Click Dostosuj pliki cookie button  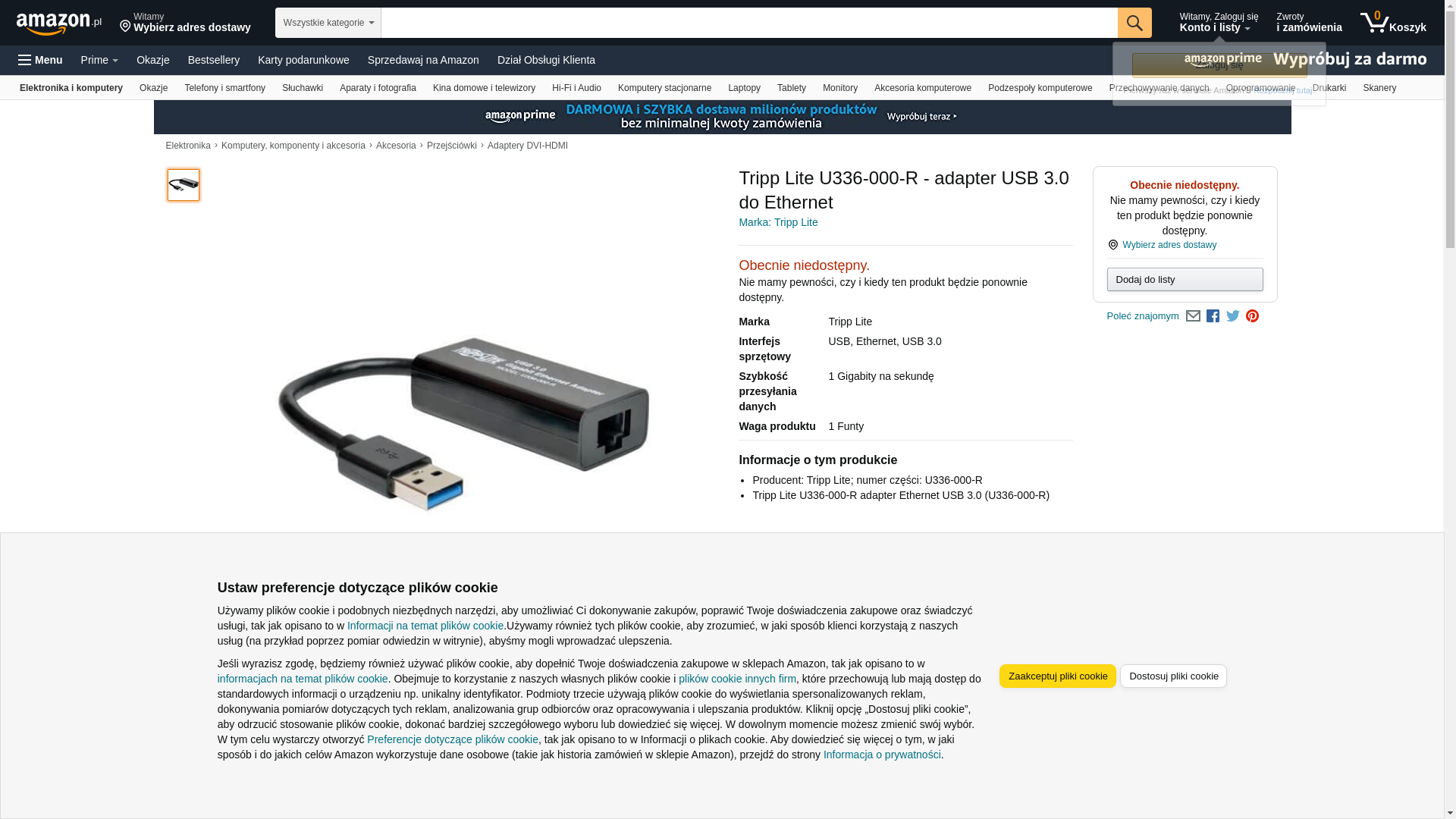1173,676
